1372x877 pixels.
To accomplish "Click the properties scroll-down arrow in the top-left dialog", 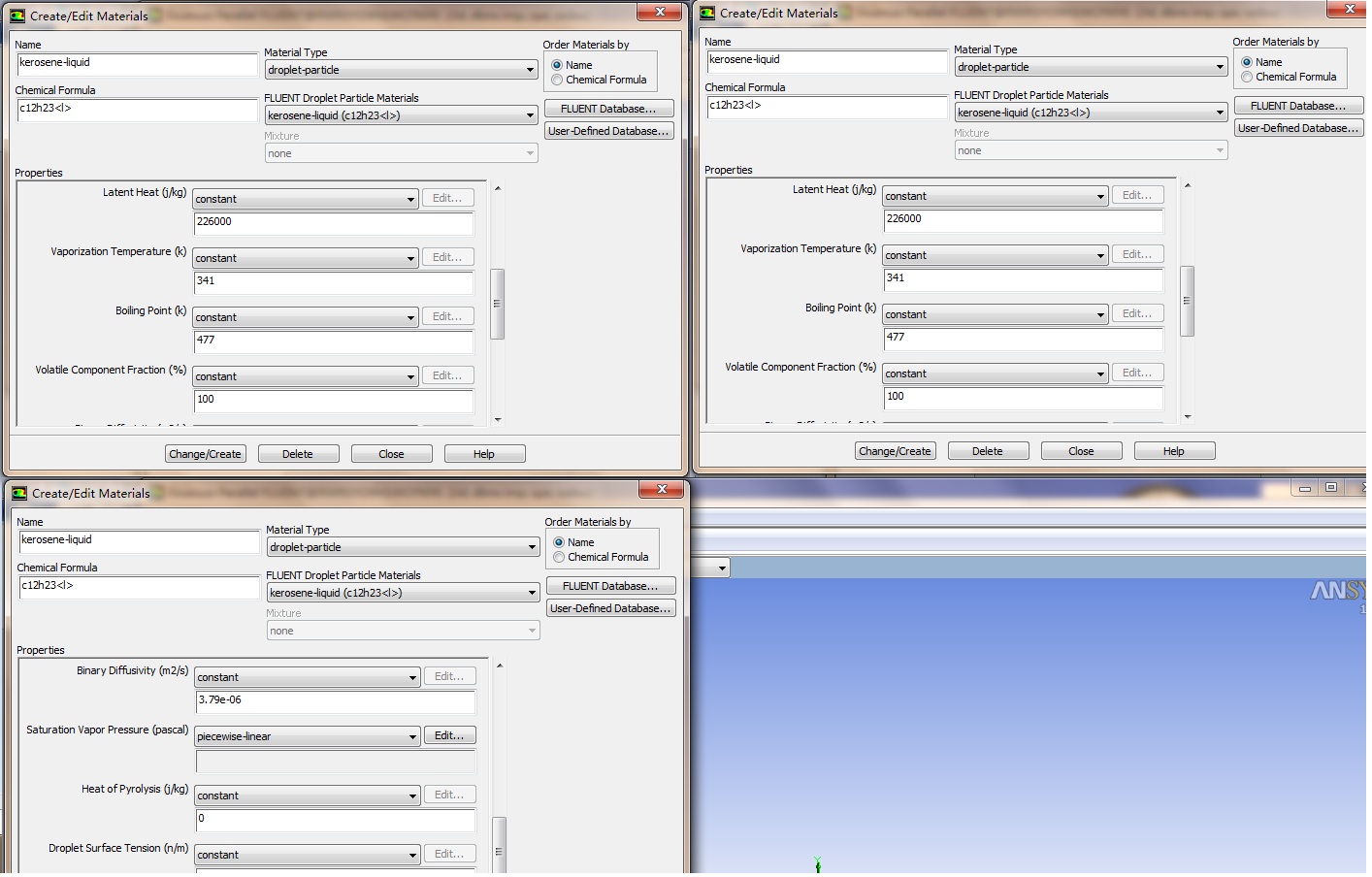I will coord(498,419).
